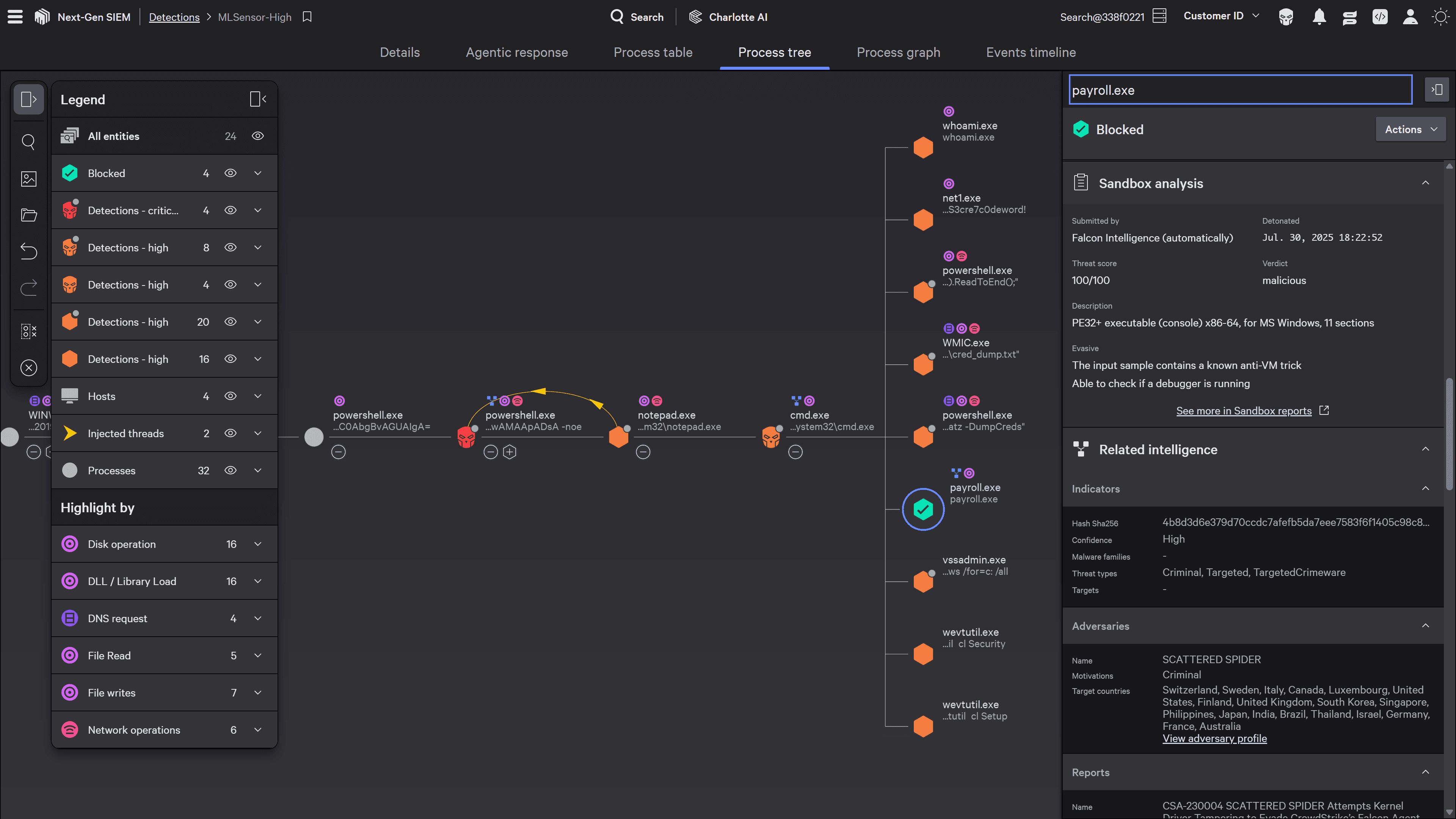Select the whoami.exe process node

923,147
